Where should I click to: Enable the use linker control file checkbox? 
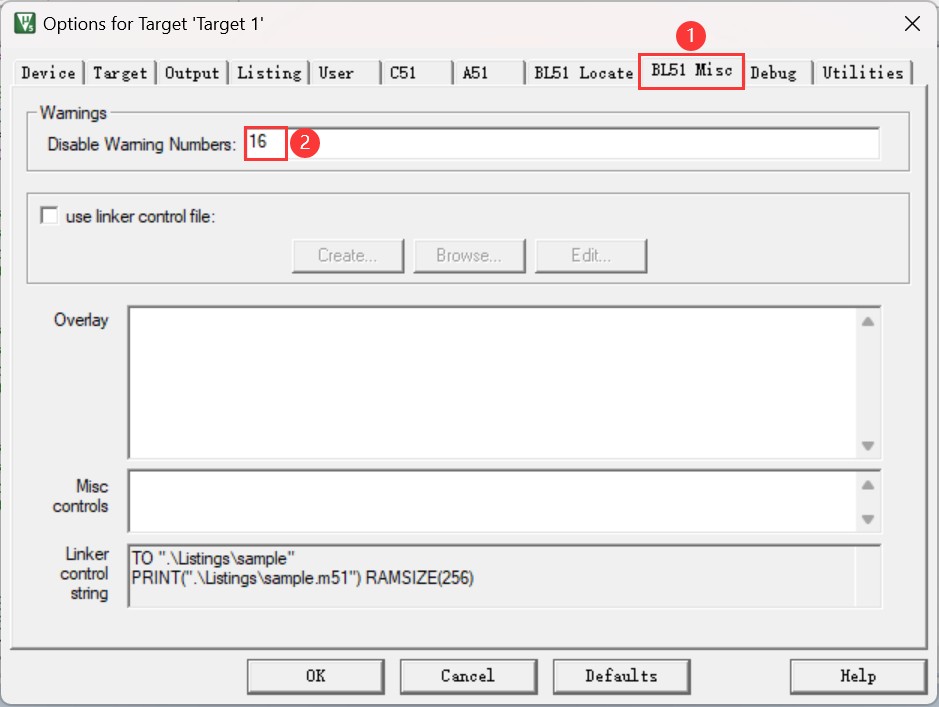tap(49, 216)
